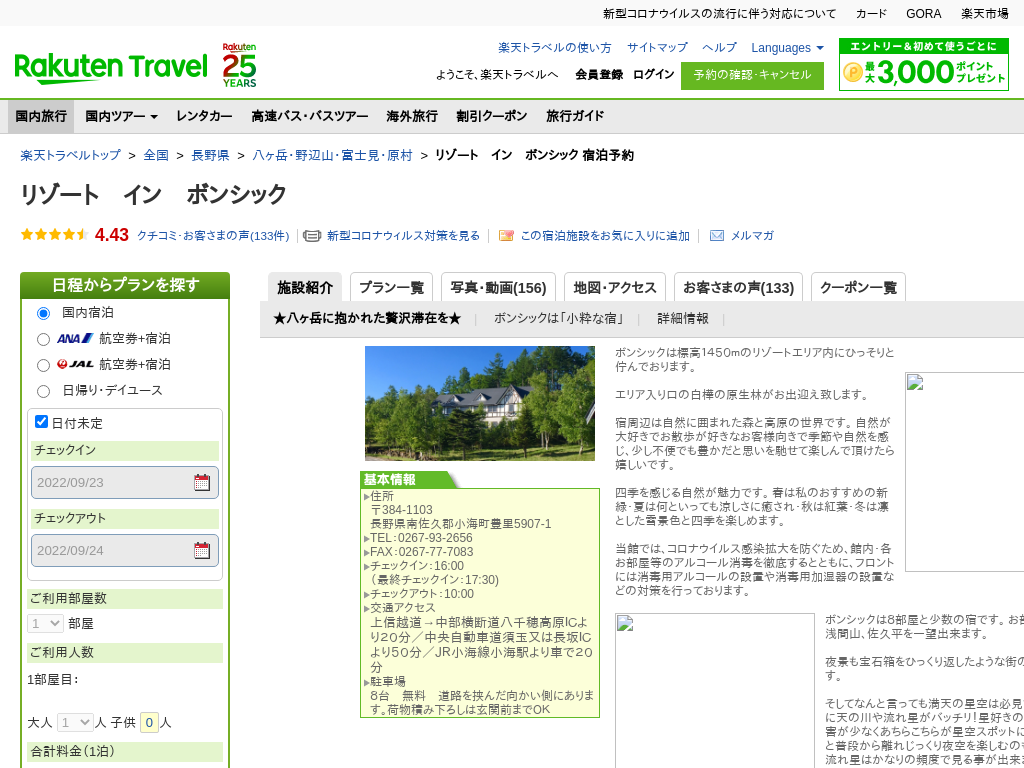Open the クーポン一覧 tab

point(858,287)
